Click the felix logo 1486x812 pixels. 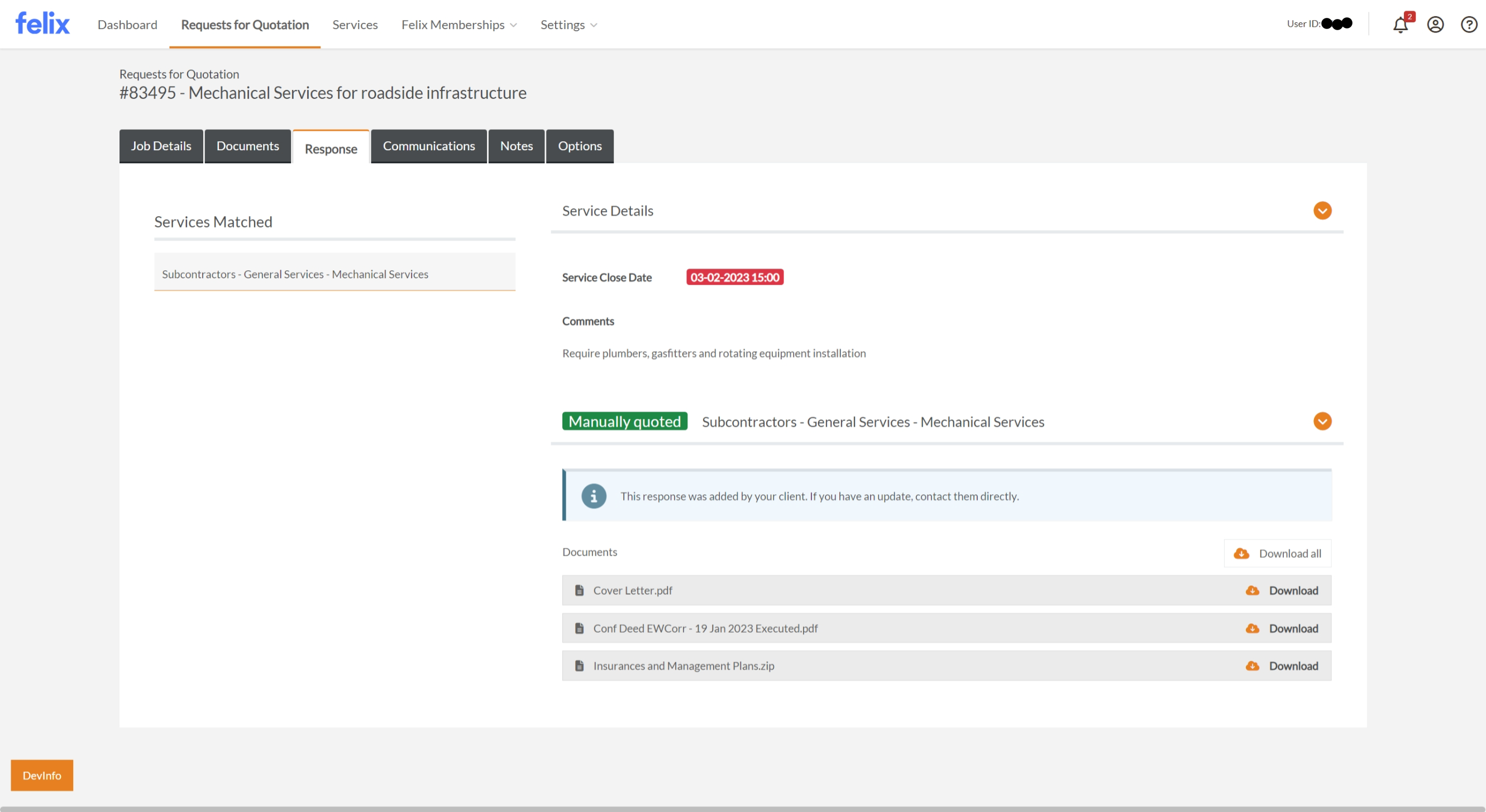(x=42, y=23)
